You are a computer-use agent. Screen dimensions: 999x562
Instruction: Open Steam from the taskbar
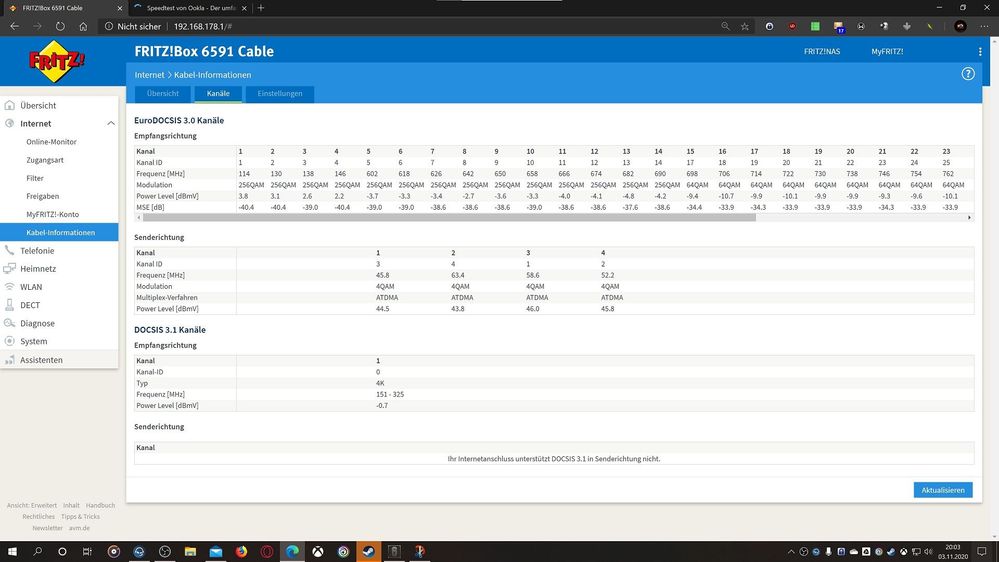coord(368,551)
